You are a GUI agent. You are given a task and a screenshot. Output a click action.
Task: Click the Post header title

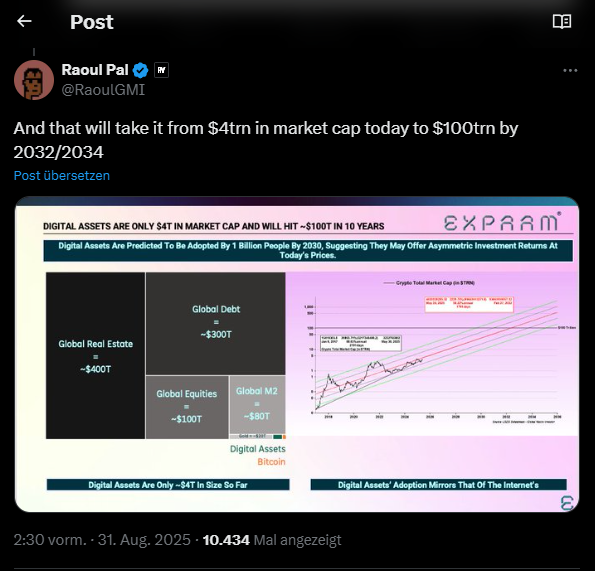[x=91, y=22]
